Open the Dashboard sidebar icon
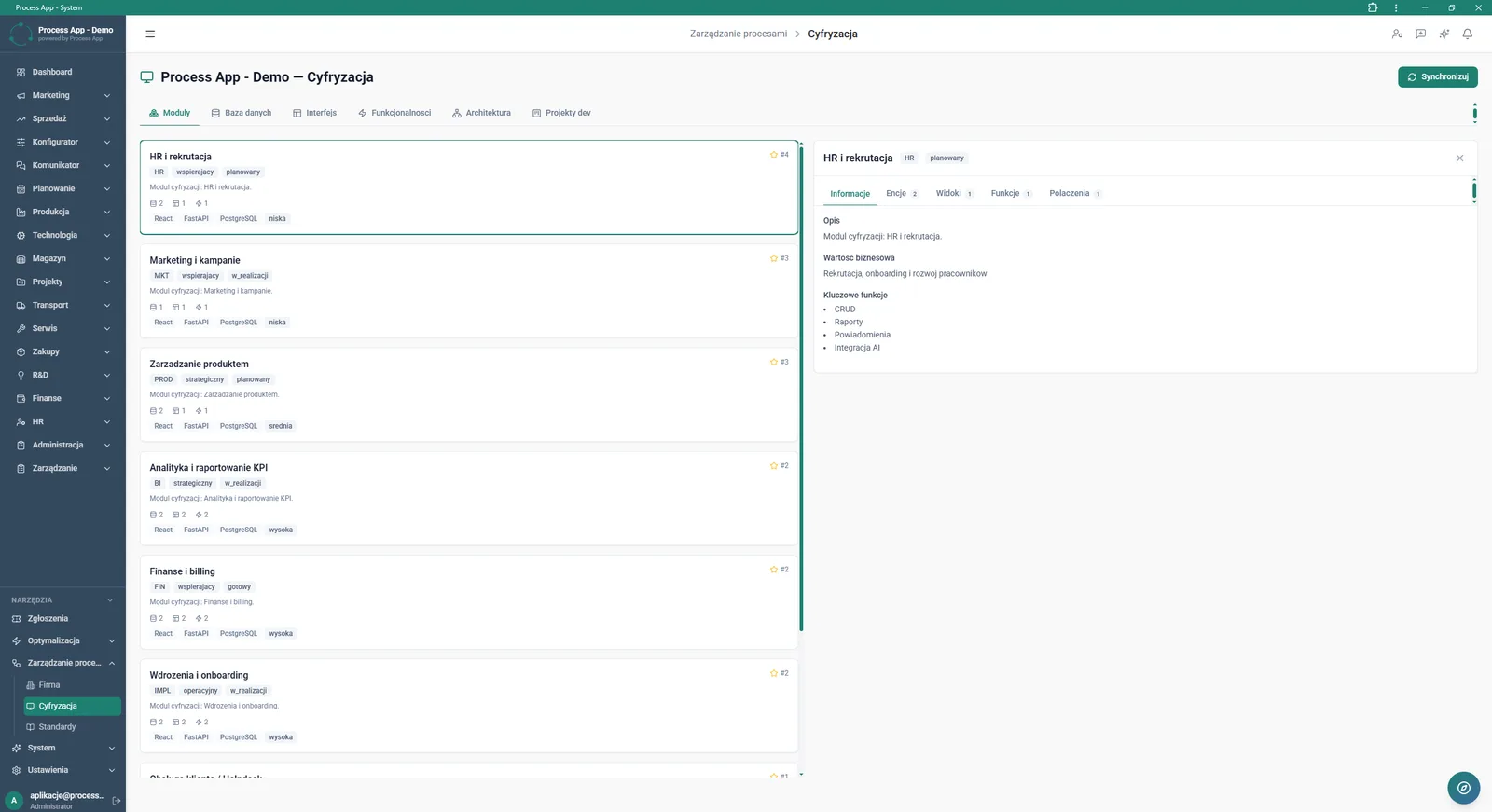This screenshot has width=1492, height=812. (21, 72)
